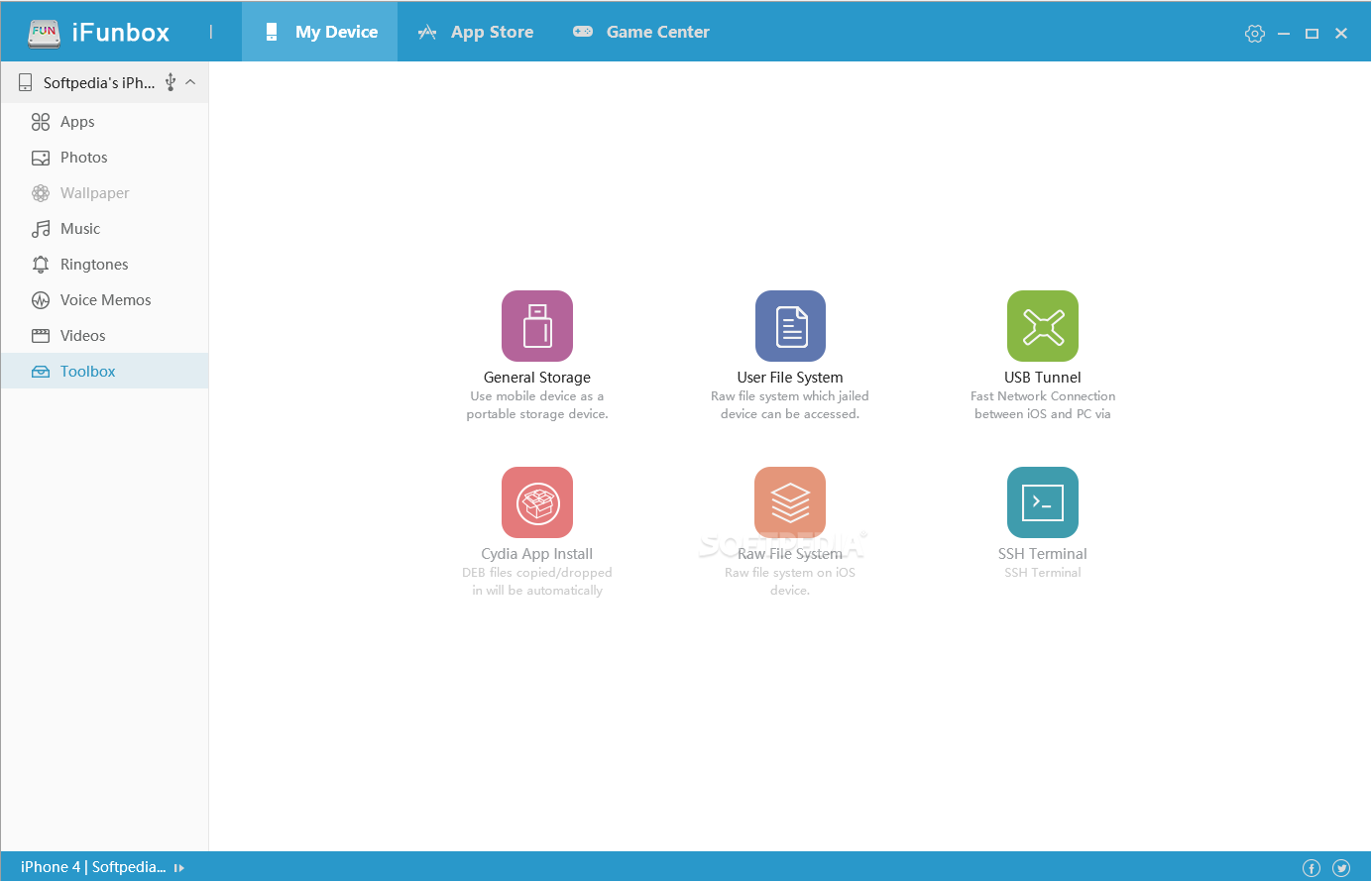Screen dimensions: 1372x882
Task: Close the iFunbox window
Action: 1341,34
